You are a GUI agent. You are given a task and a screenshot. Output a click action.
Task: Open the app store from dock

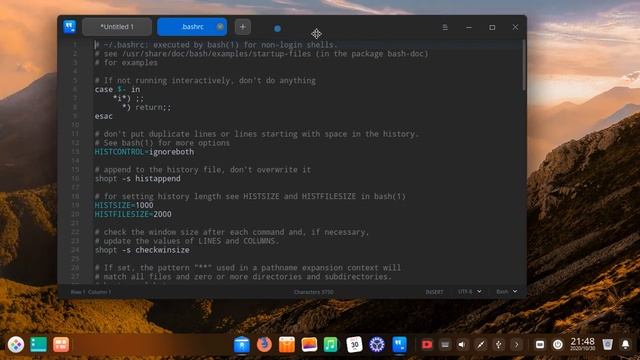coord(287,345)
